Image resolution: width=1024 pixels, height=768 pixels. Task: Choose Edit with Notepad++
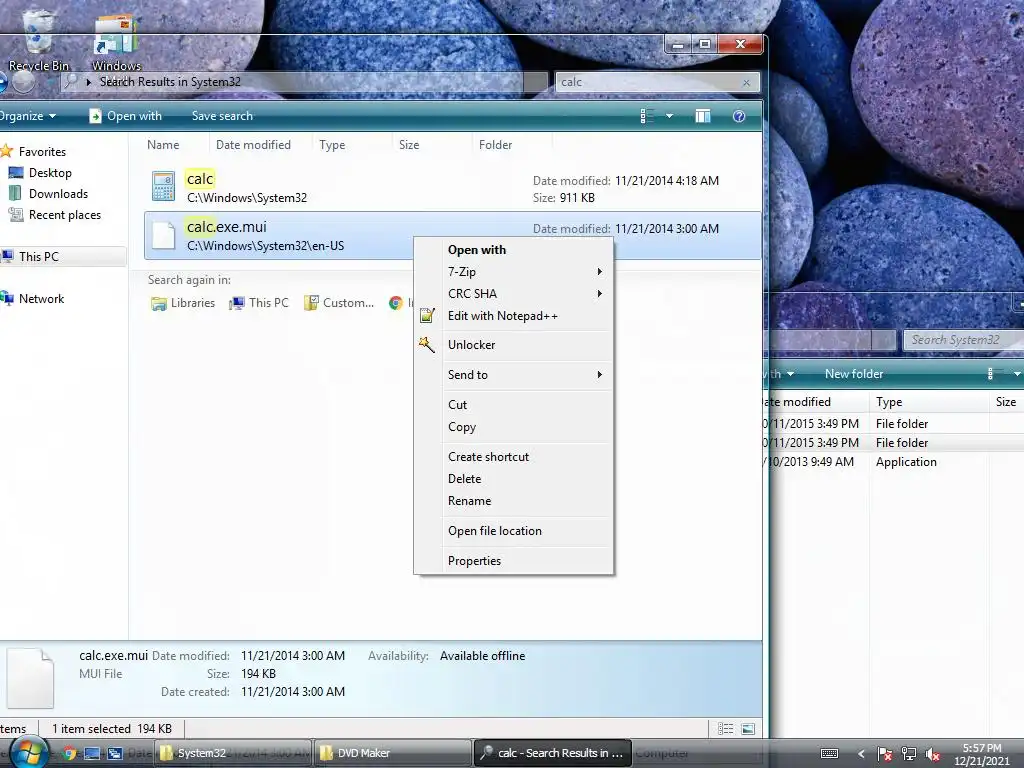514,316
